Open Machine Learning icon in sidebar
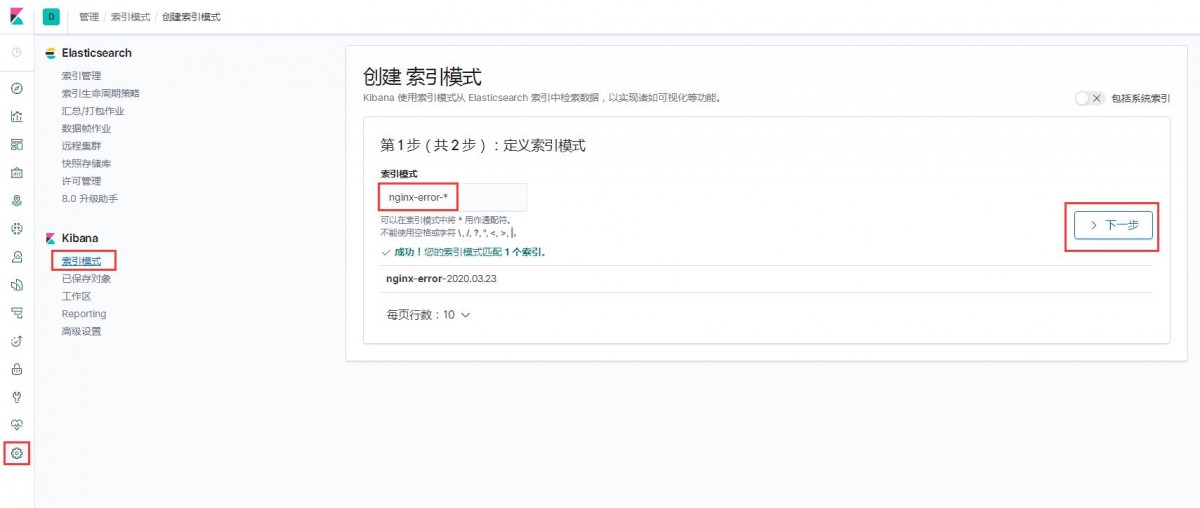Screen dimensions: 1200x508 tap(16, 228)
